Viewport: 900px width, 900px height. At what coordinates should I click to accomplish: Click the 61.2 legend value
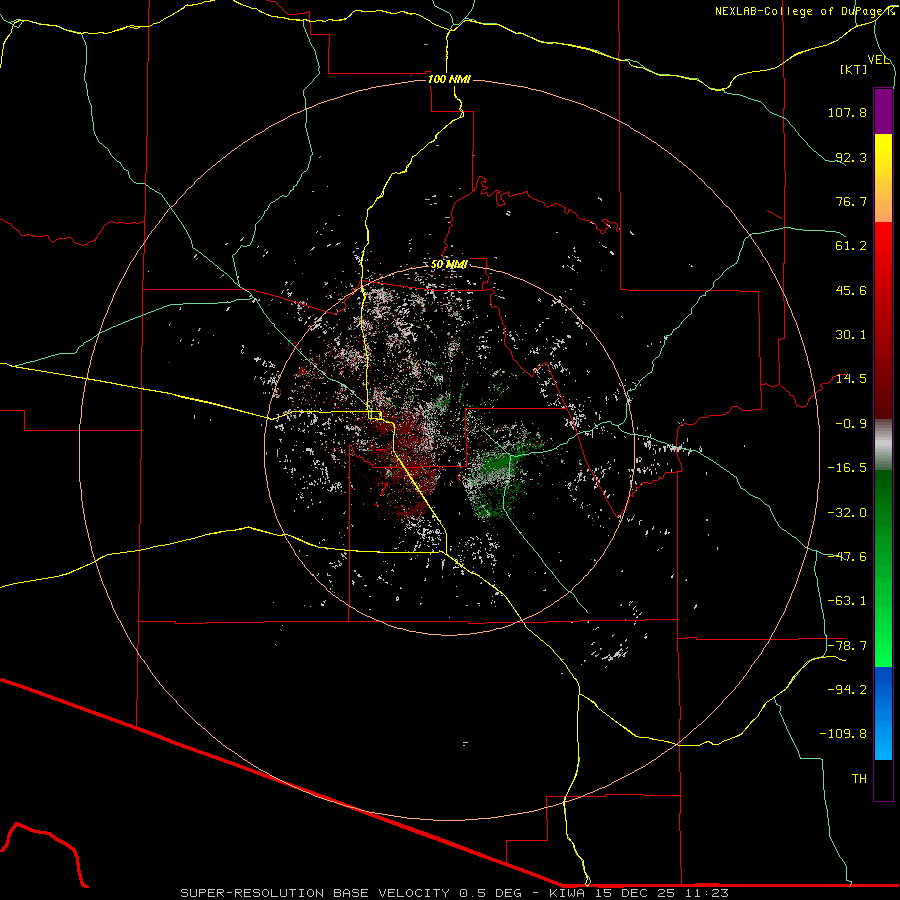click(851, 246)
